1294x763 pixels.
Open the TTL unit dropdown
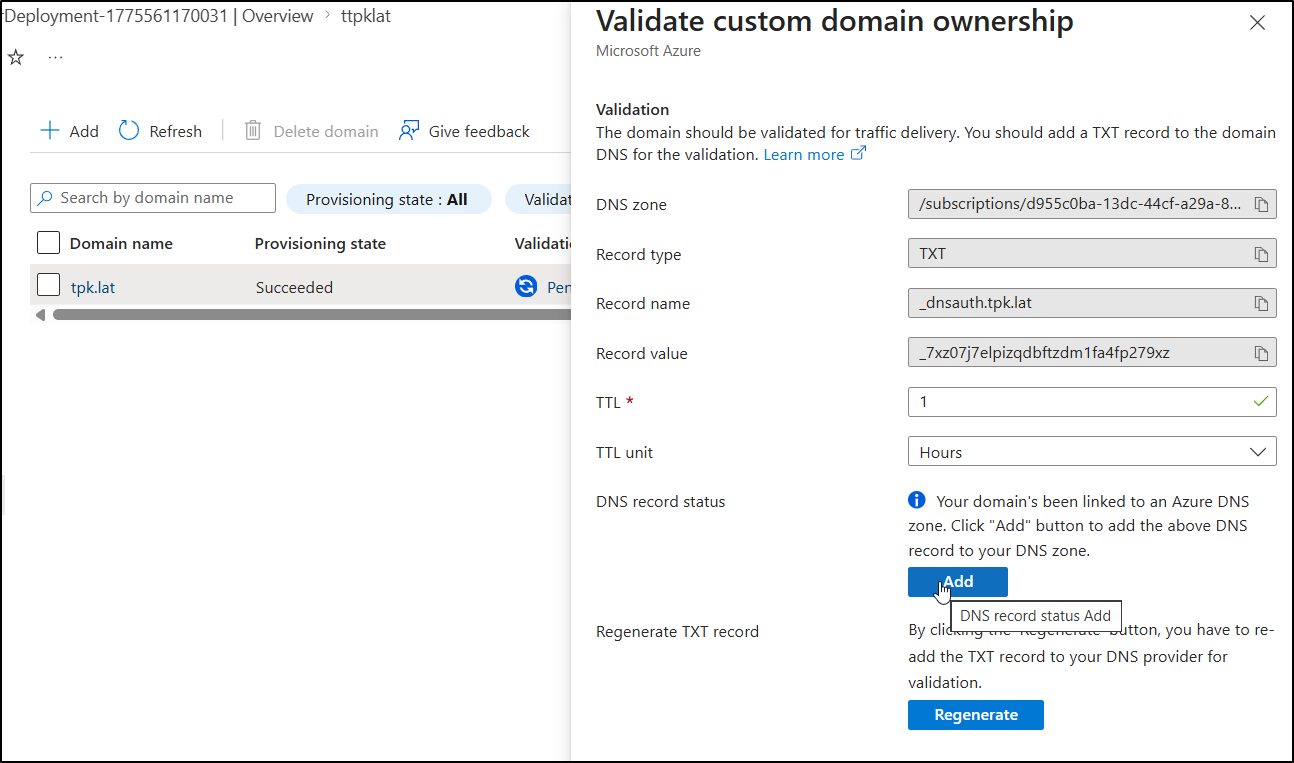click(1091, 452)
